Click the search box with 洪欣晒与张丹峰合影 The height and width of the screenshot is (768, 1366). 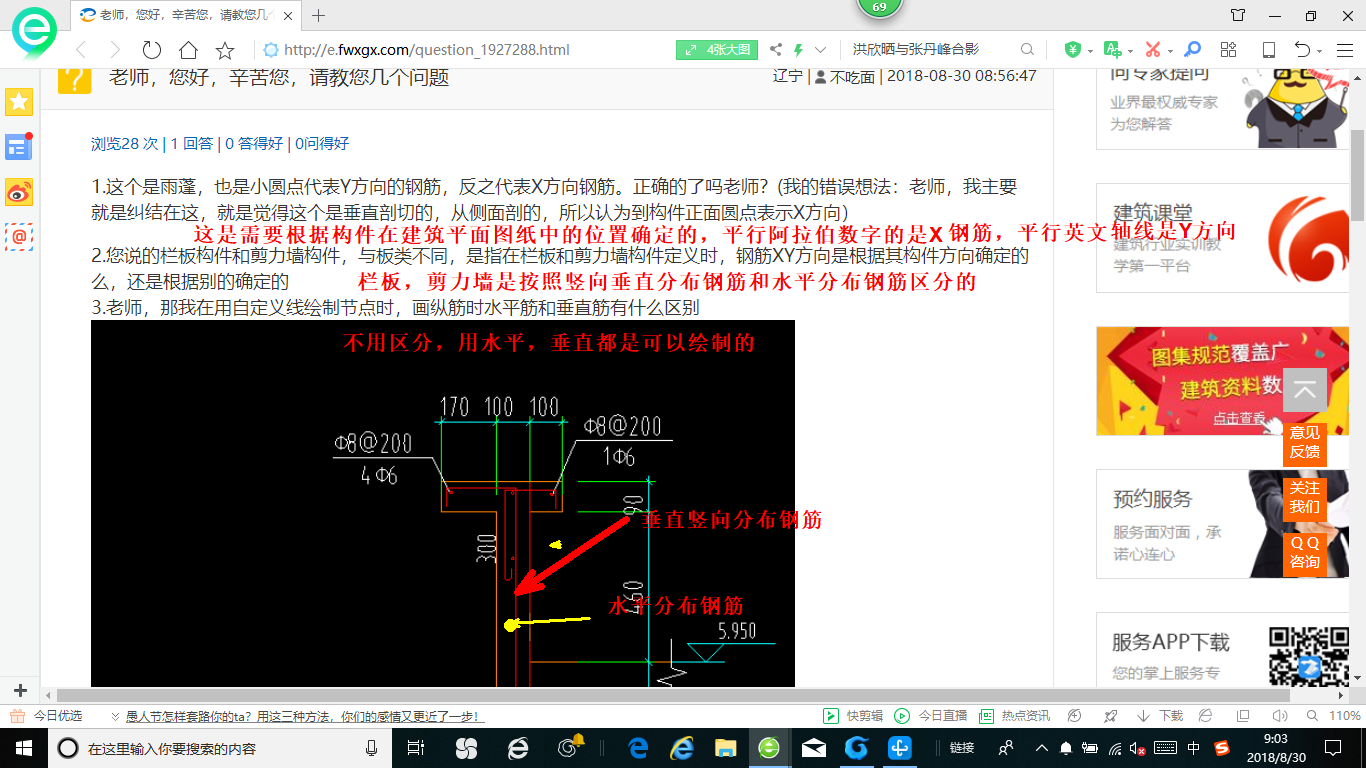coord(930,50)
